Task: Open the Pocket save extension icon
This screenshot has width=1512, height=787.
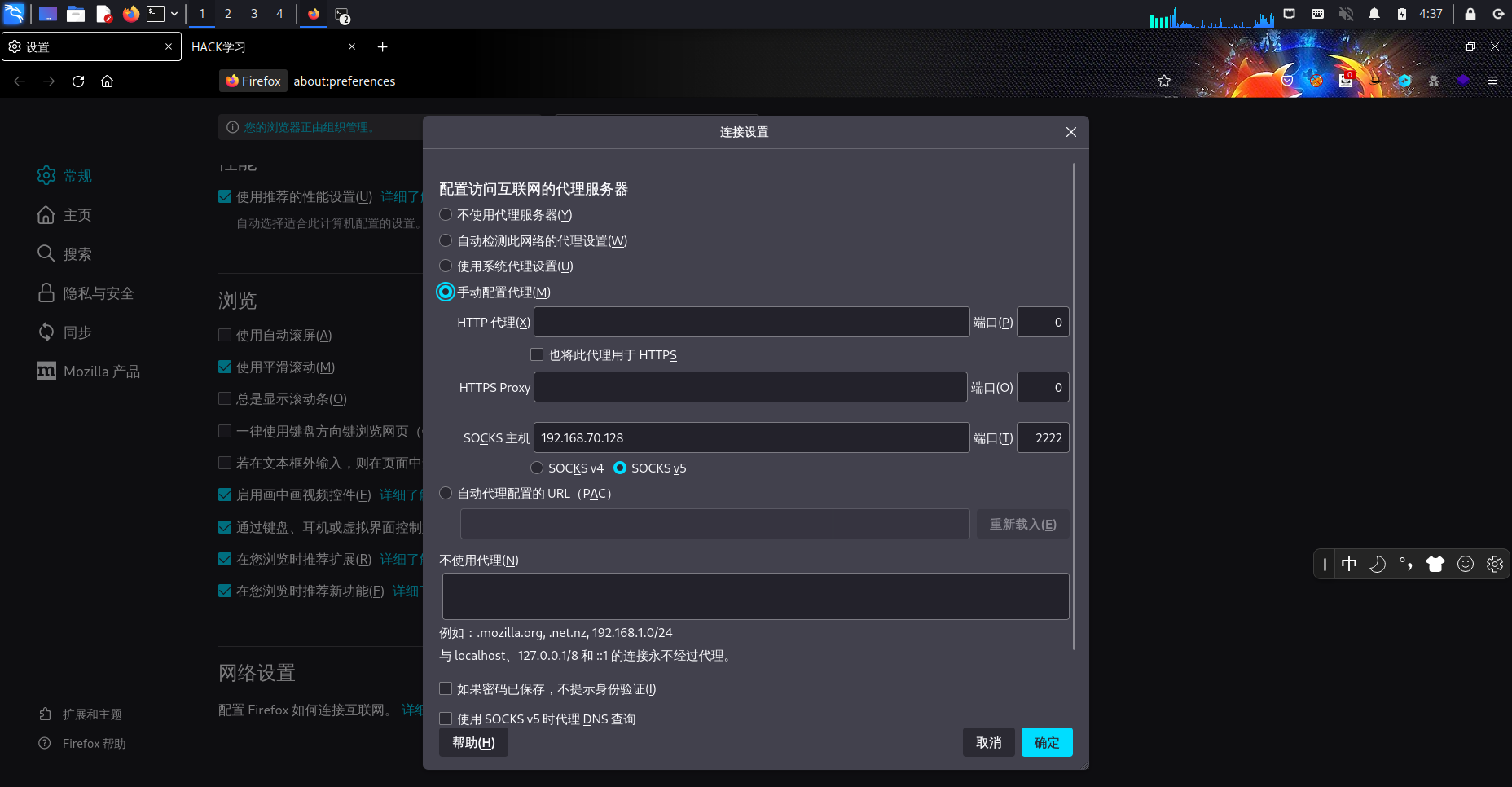Action: tap(1287, 81)
